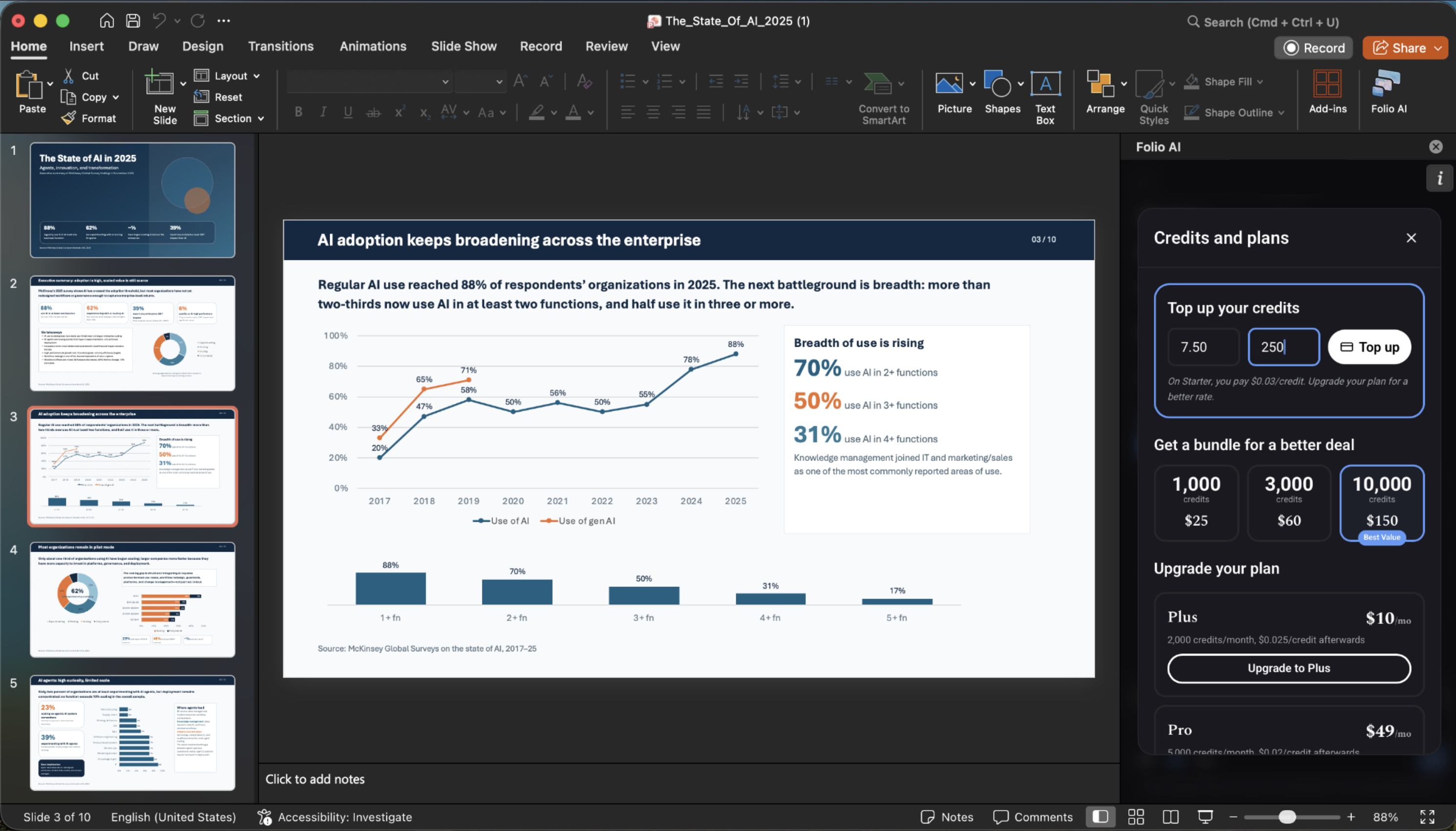Select slide 4 thumbnail
1456x831 pixels.
tap(132, 600)
